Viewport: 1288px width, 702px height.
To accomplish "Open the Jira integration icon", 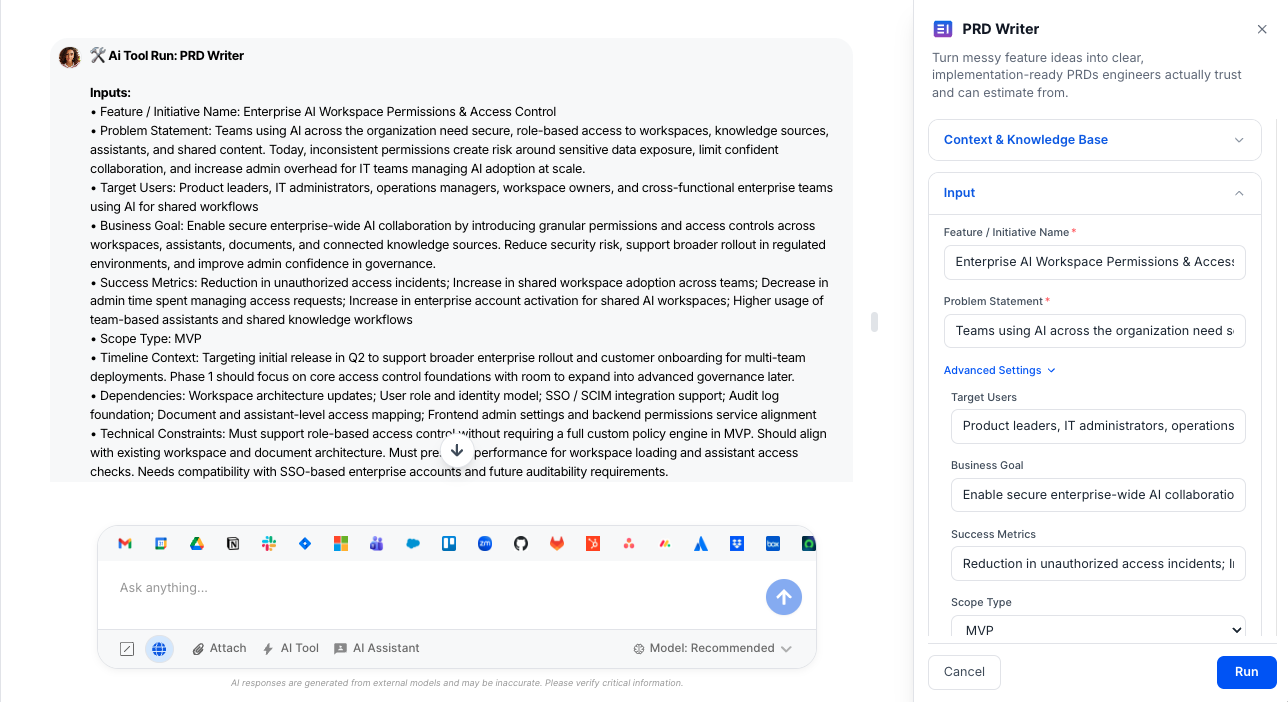I will click(x=305, y=544).
